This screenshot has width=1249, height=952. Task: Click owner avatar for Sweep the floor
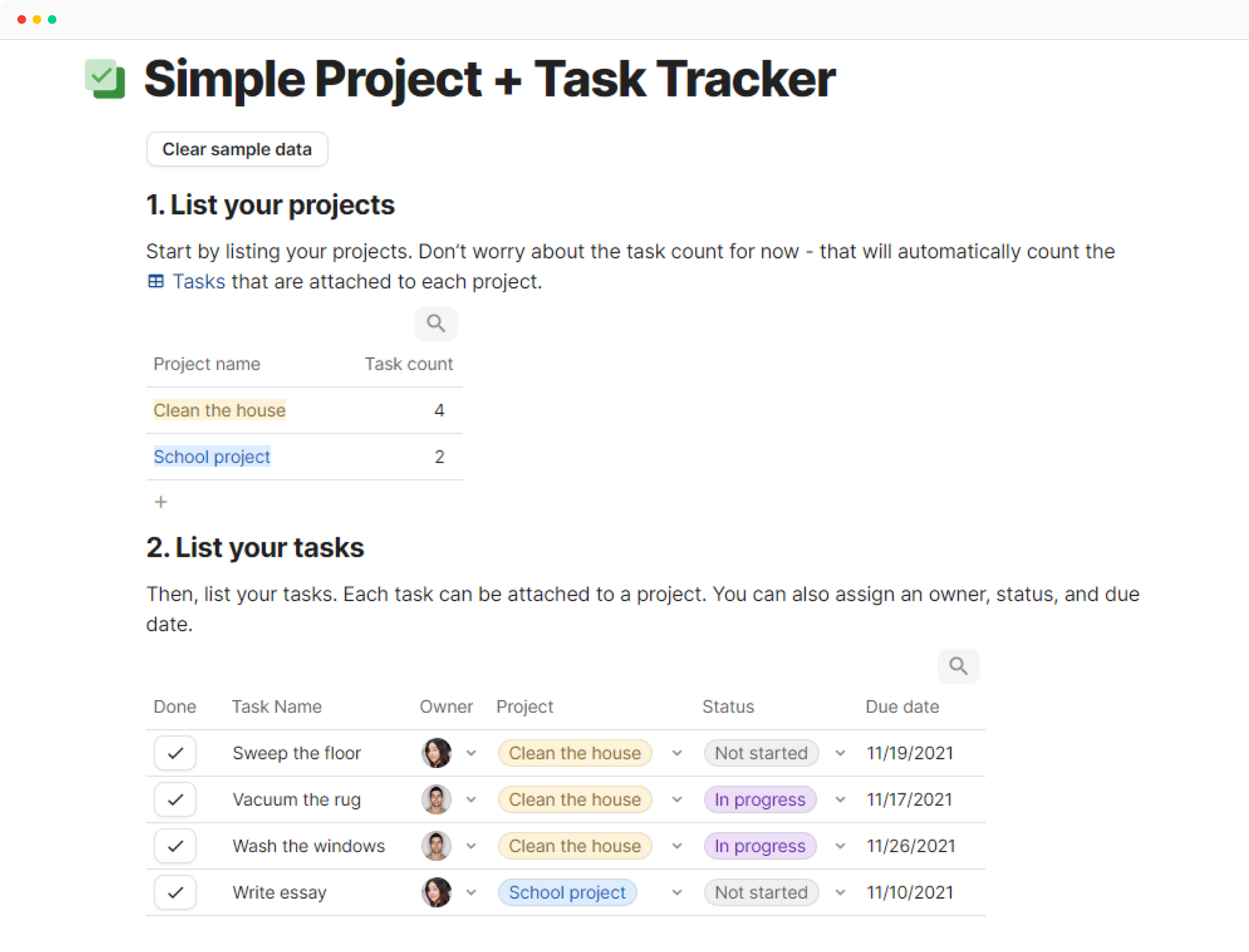tap(437, 753)
